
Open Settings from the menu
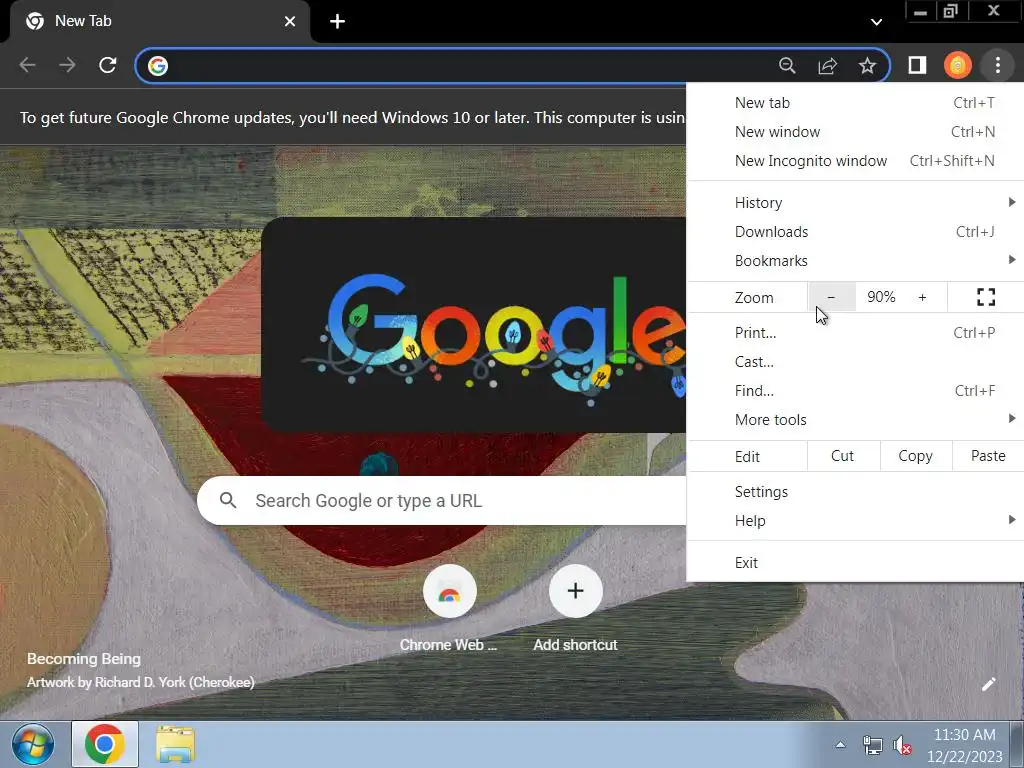point(856,492)
